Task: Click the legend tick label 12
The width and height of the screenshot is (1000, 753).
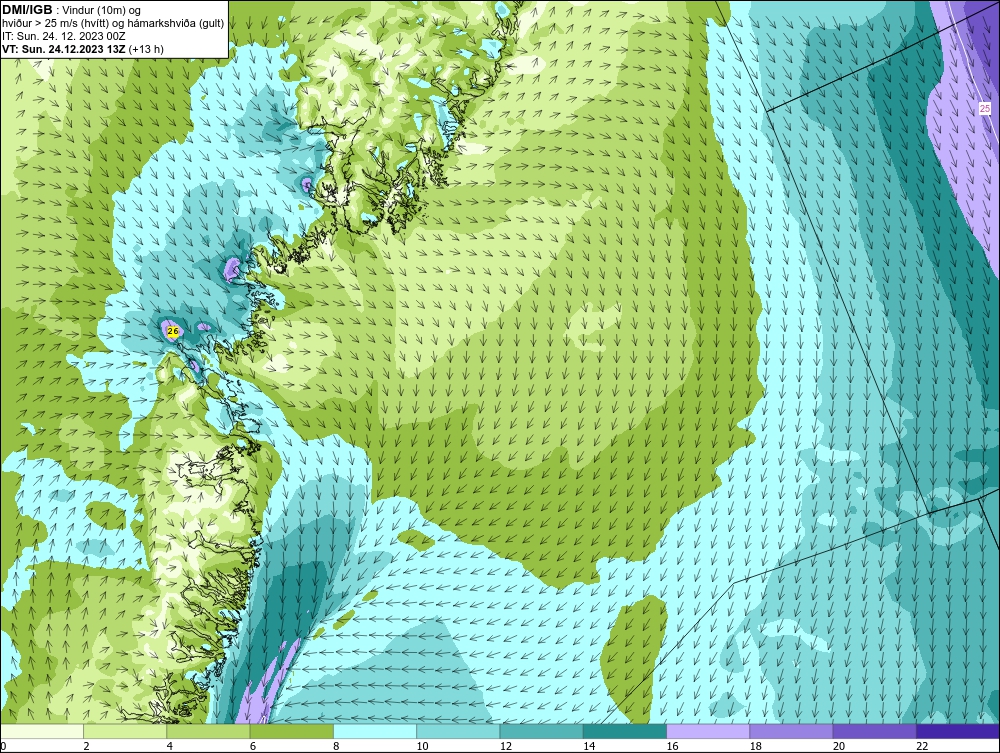Action: 505,746
